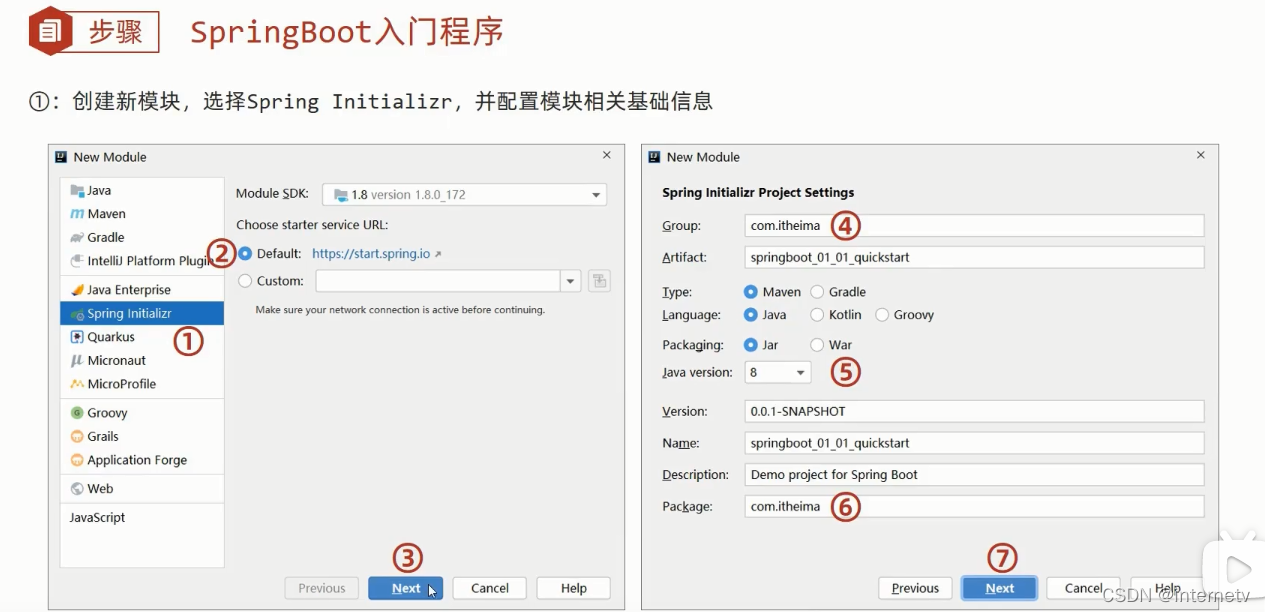Click the Gradle elephant icon
The height and width of the screenshot is (612, 1265).
tap(77, 237)
